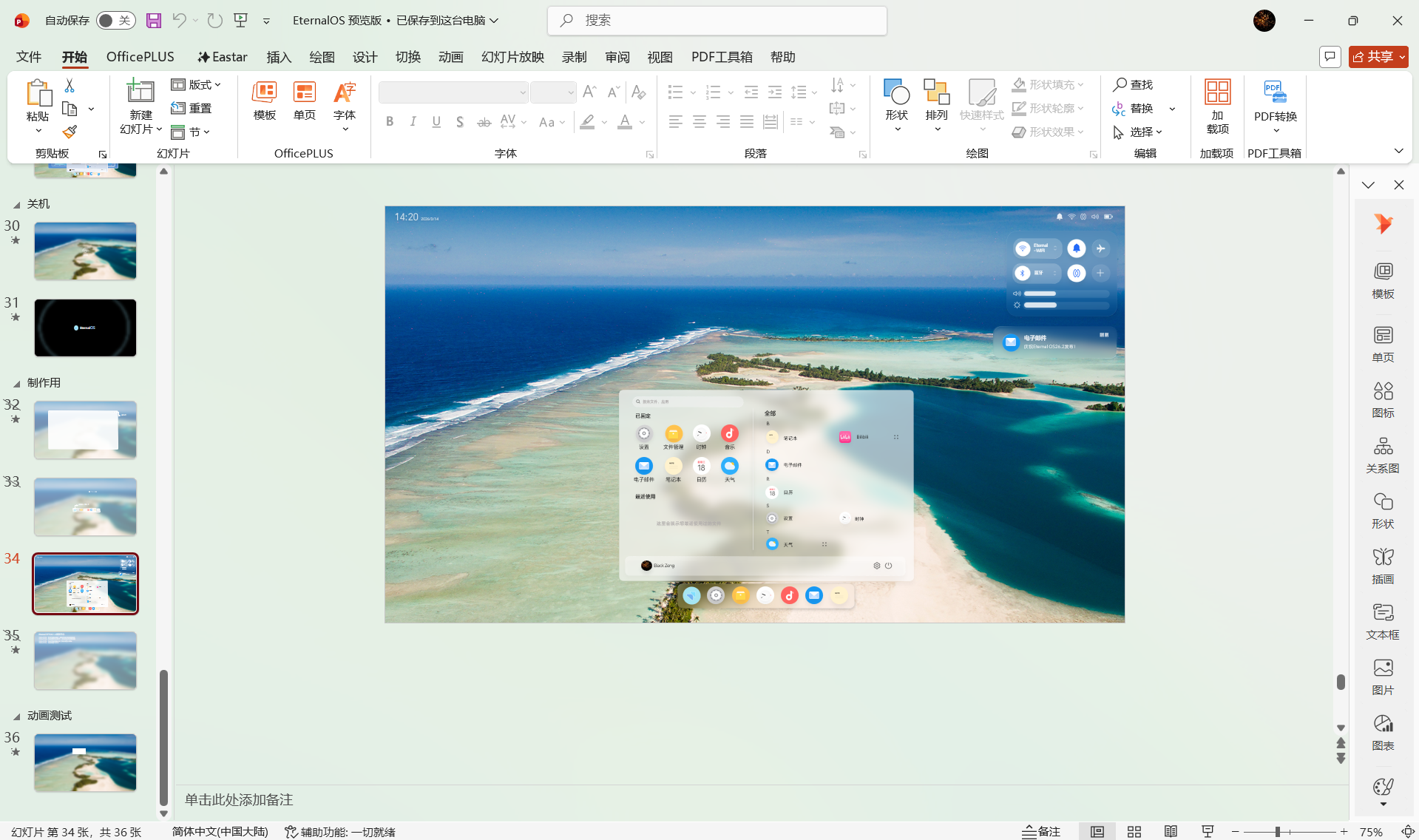Click the New Slide icon
This screenshot has width=1419, height=840.
pos(140,92)
